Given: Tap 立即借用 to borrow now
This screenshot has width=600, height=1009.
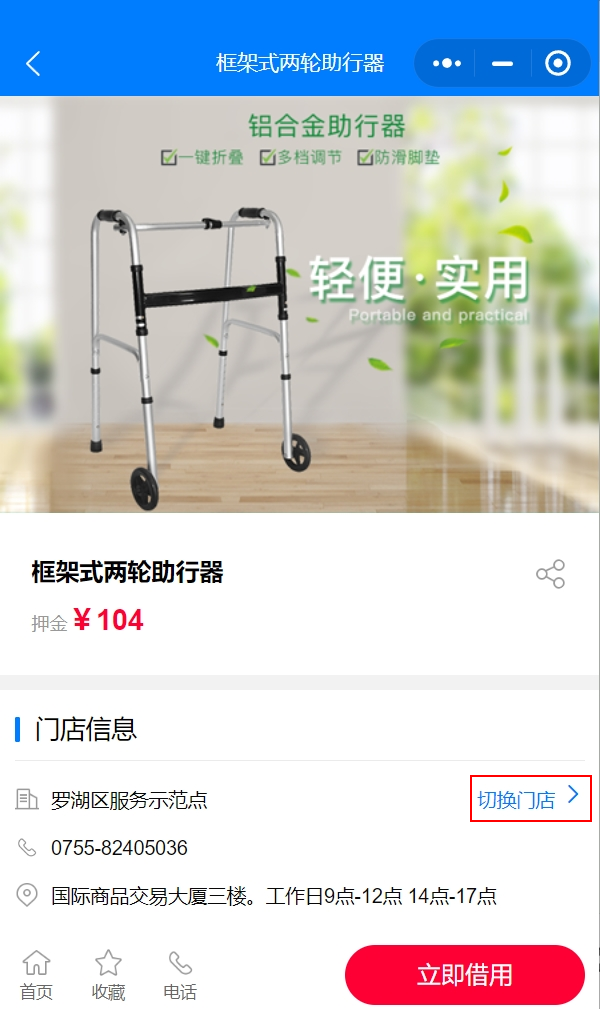Looking at the screenshot, I should (x=465, y=974).
